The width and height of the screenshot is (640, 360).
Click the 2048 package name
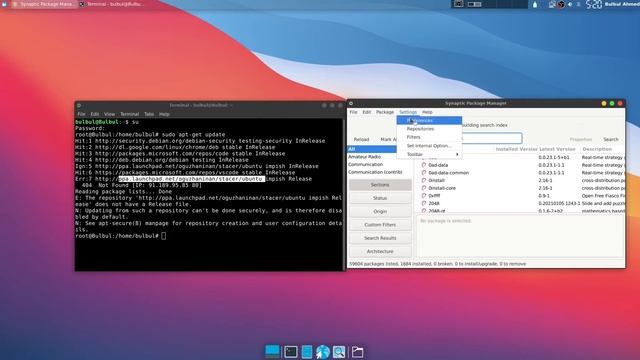[434, 203]
